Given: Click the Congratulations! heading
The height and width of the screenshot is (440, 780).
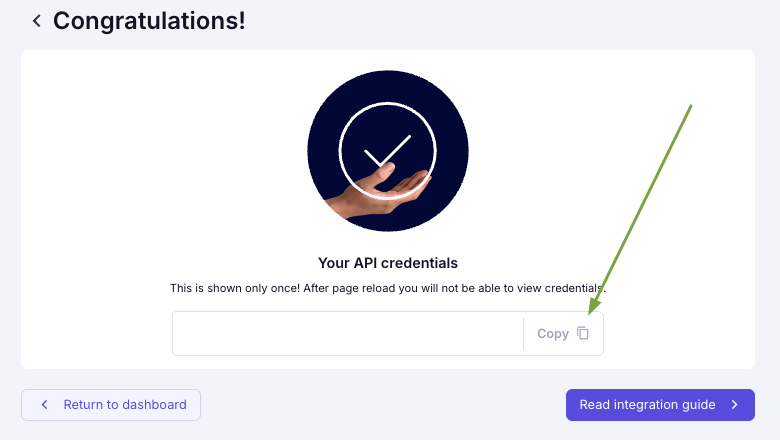Looking at the screenshot, I should tap(149, 21).
